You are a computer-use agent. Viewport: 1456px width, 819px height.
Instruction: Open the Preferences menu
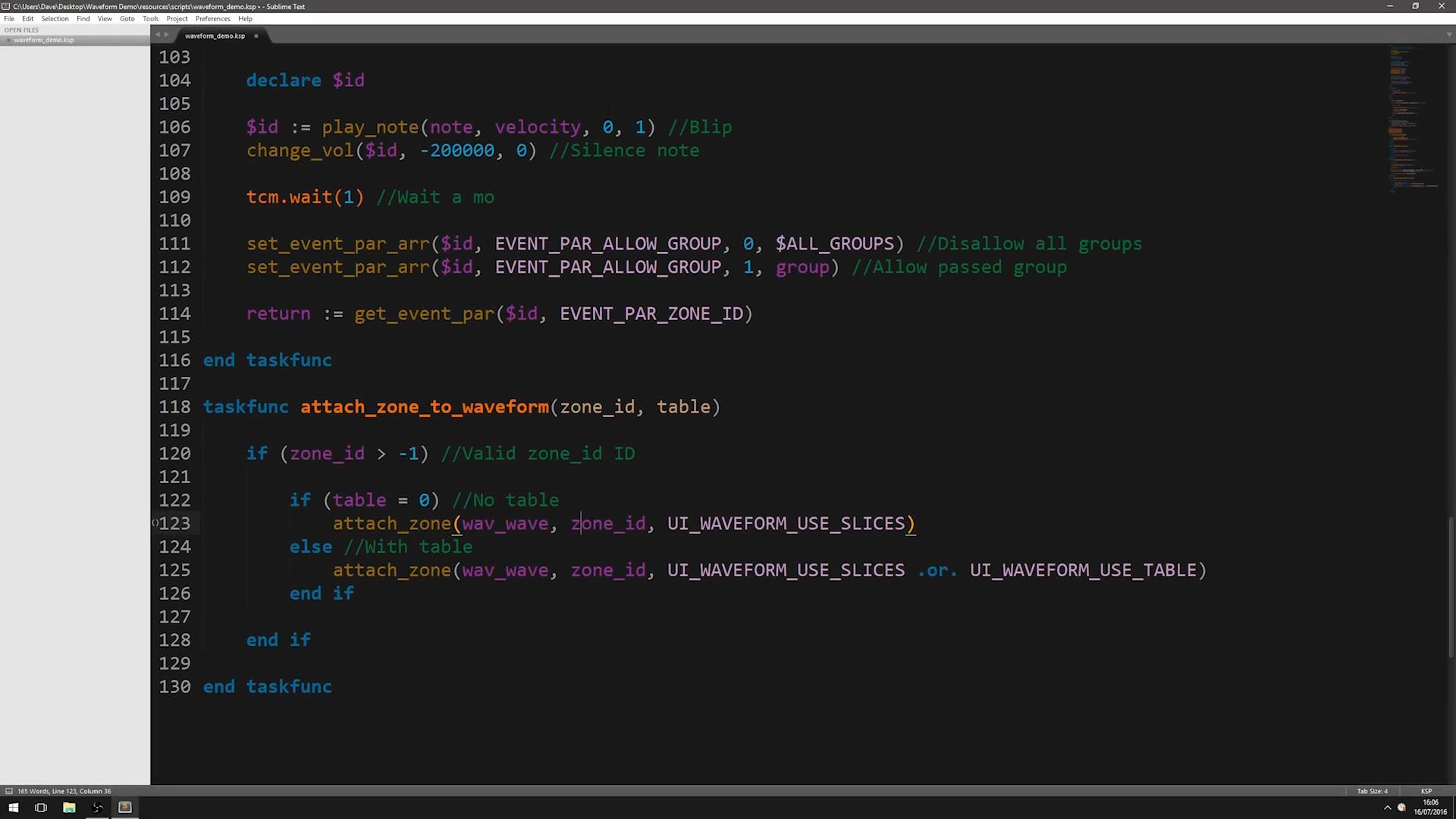click(x=212, y=18)
